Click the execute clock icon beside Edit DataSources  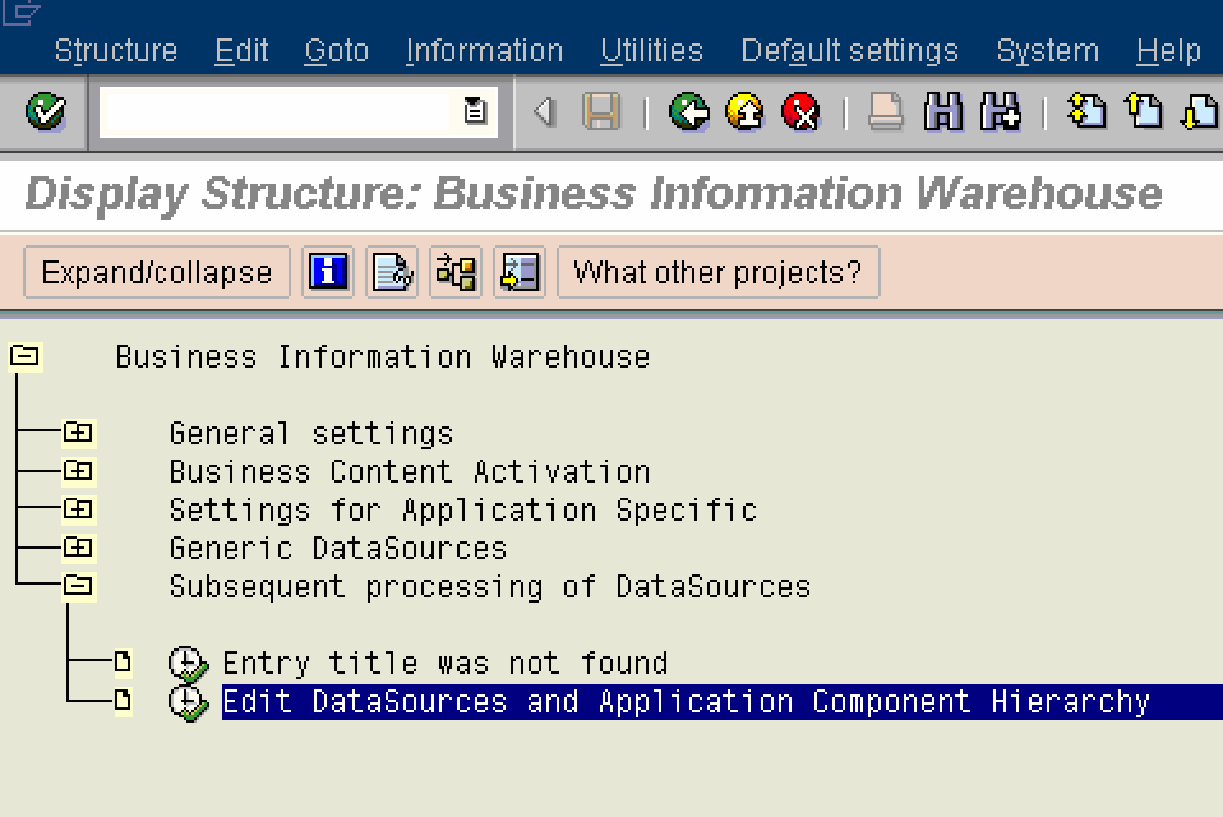tap(188, 703)
